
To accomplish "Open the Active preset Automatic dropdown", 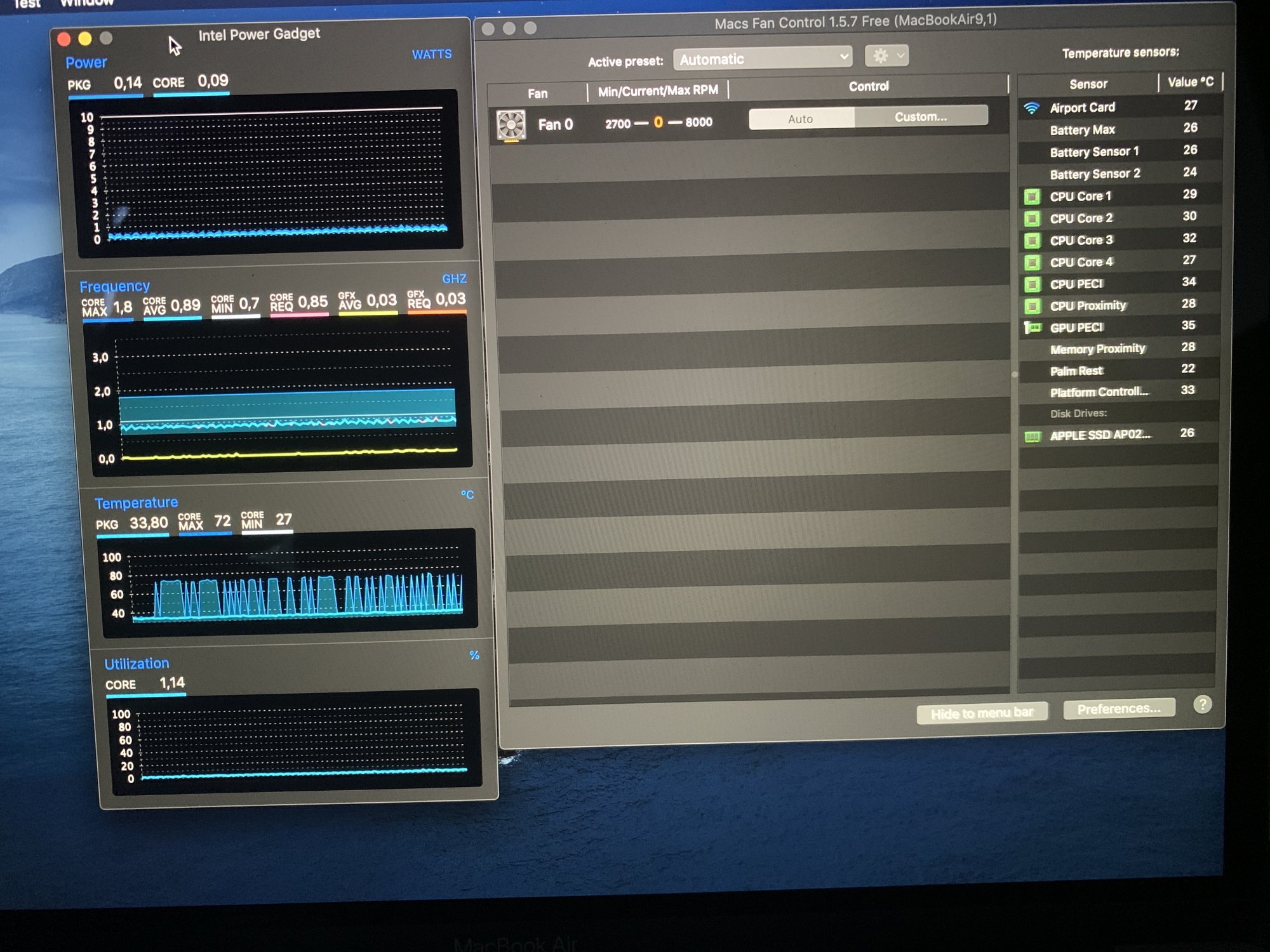I will click(763, 59).
